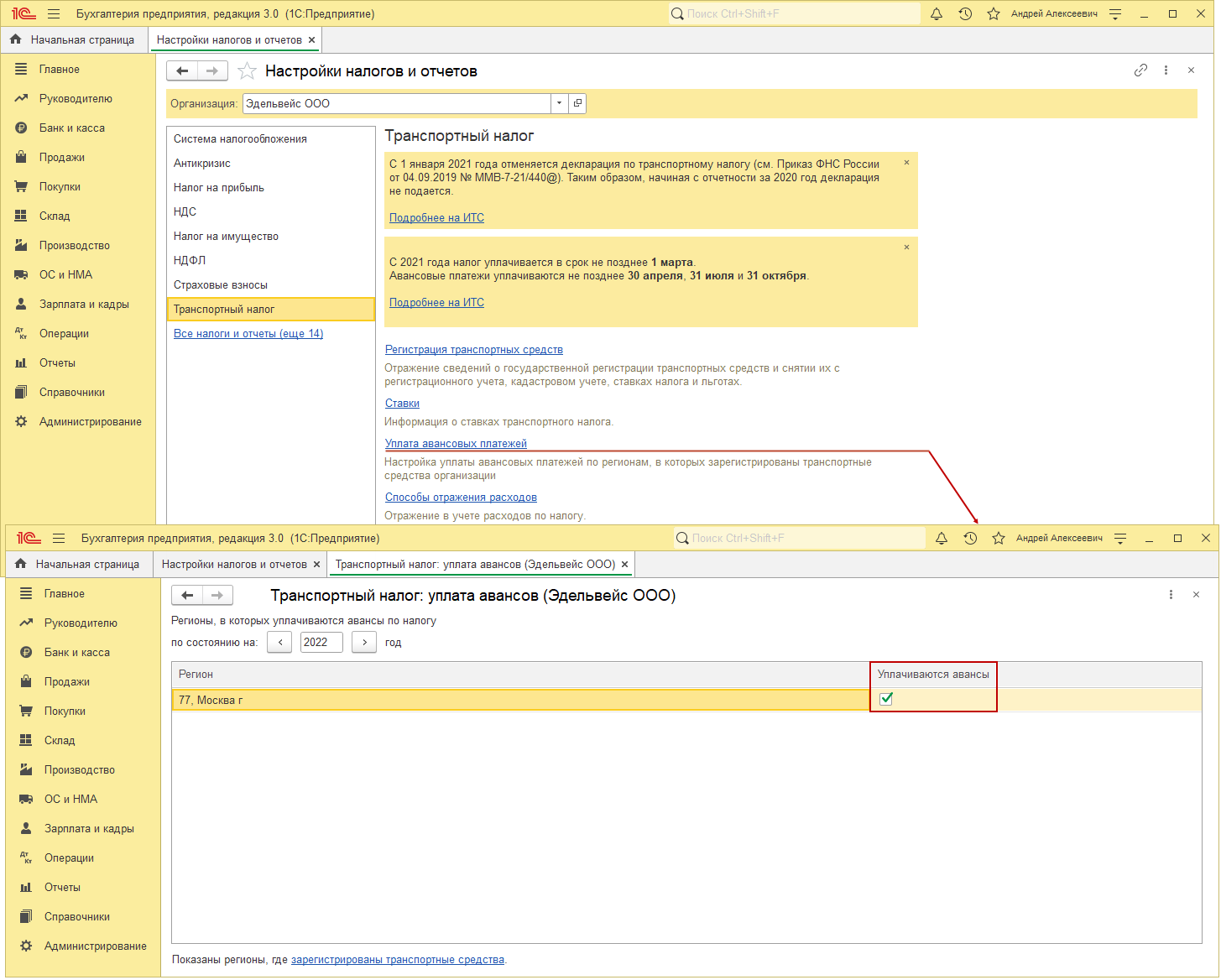Open Ставки link
The height and width of the screenshot is (980, 1221).
coord(402,404)
